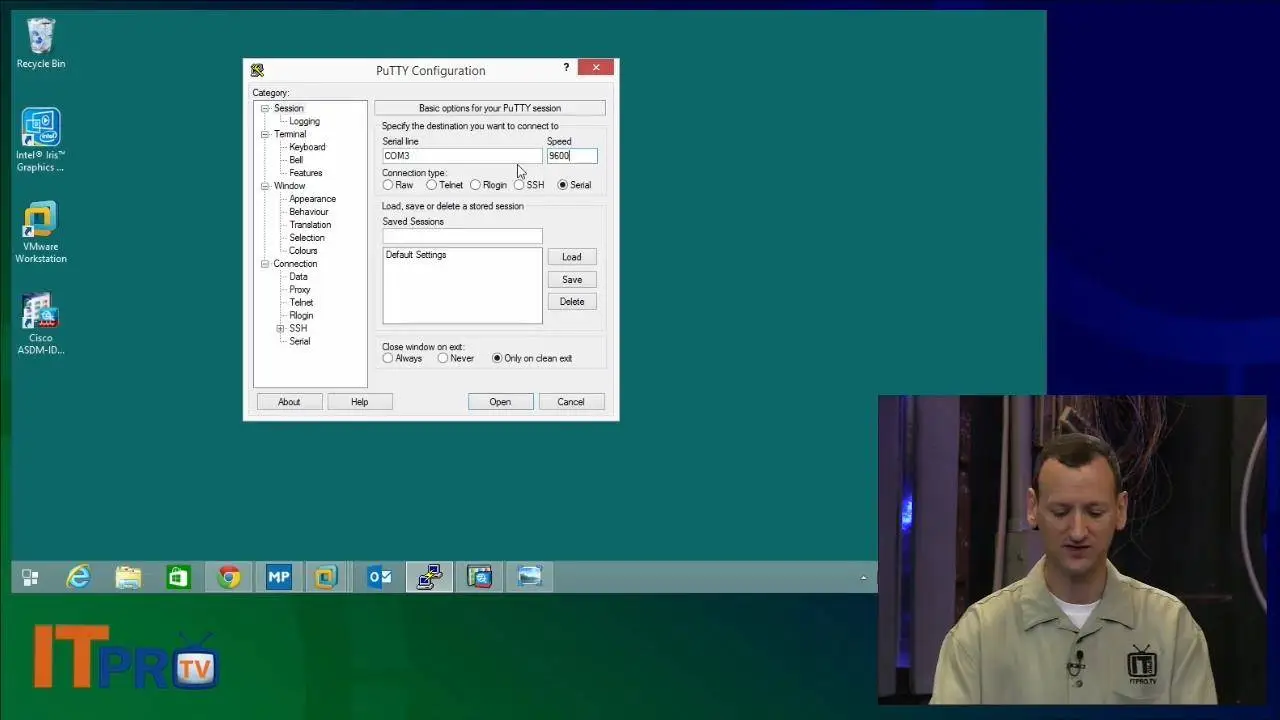Launch VMware Workstation from desktop
The image size is (1280, 720).
[x=41, y=232]
